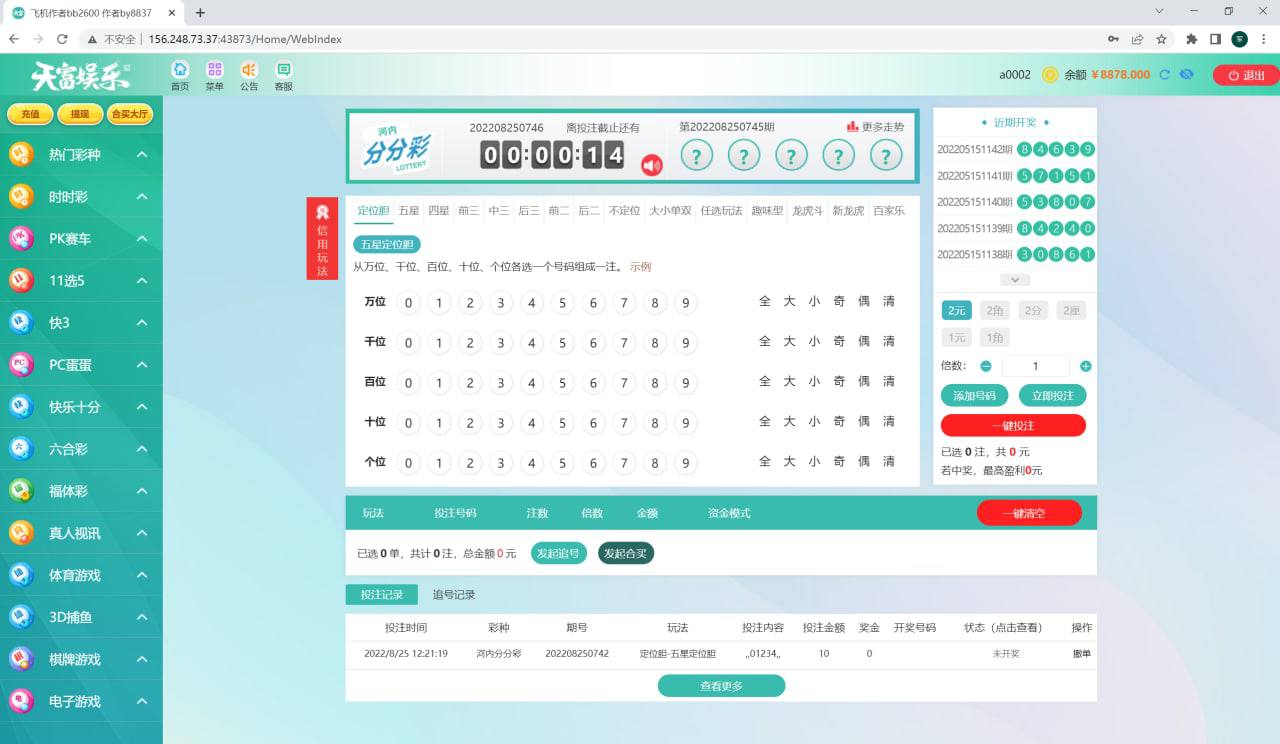This screenshot has width=1280, height=744.
Task: Refresh the account balance
Action: pyautogui.click(x=1164, y=75)
